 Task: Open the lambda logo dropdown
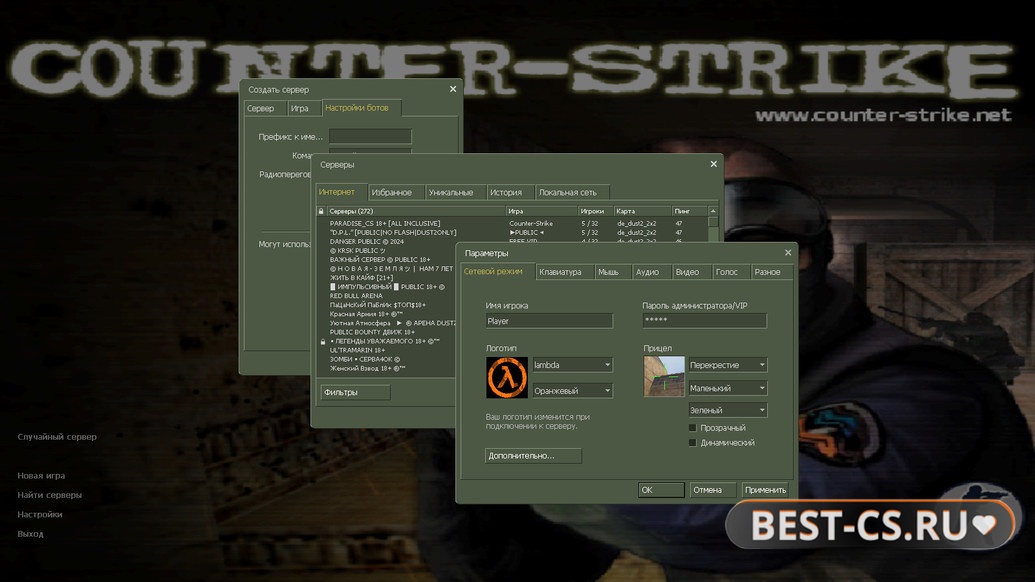coord(572,365)
